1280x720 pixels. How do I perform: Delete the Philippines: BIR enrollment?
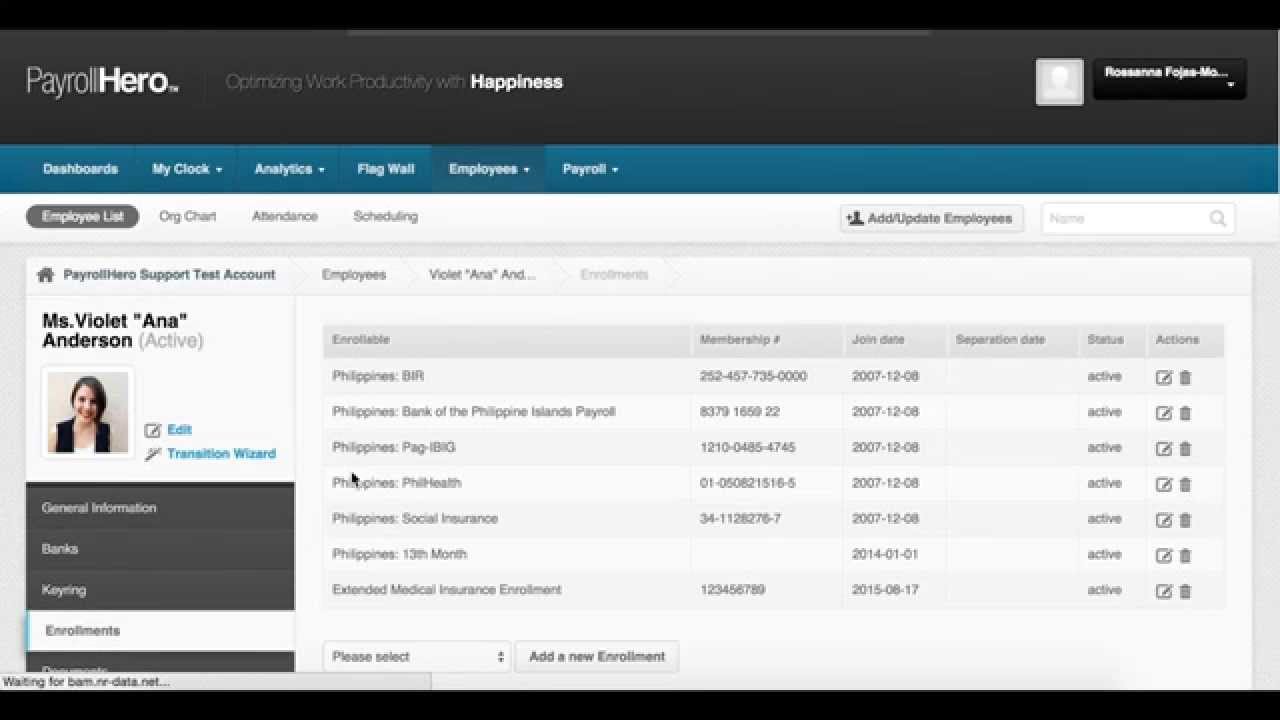[1185, 377]
